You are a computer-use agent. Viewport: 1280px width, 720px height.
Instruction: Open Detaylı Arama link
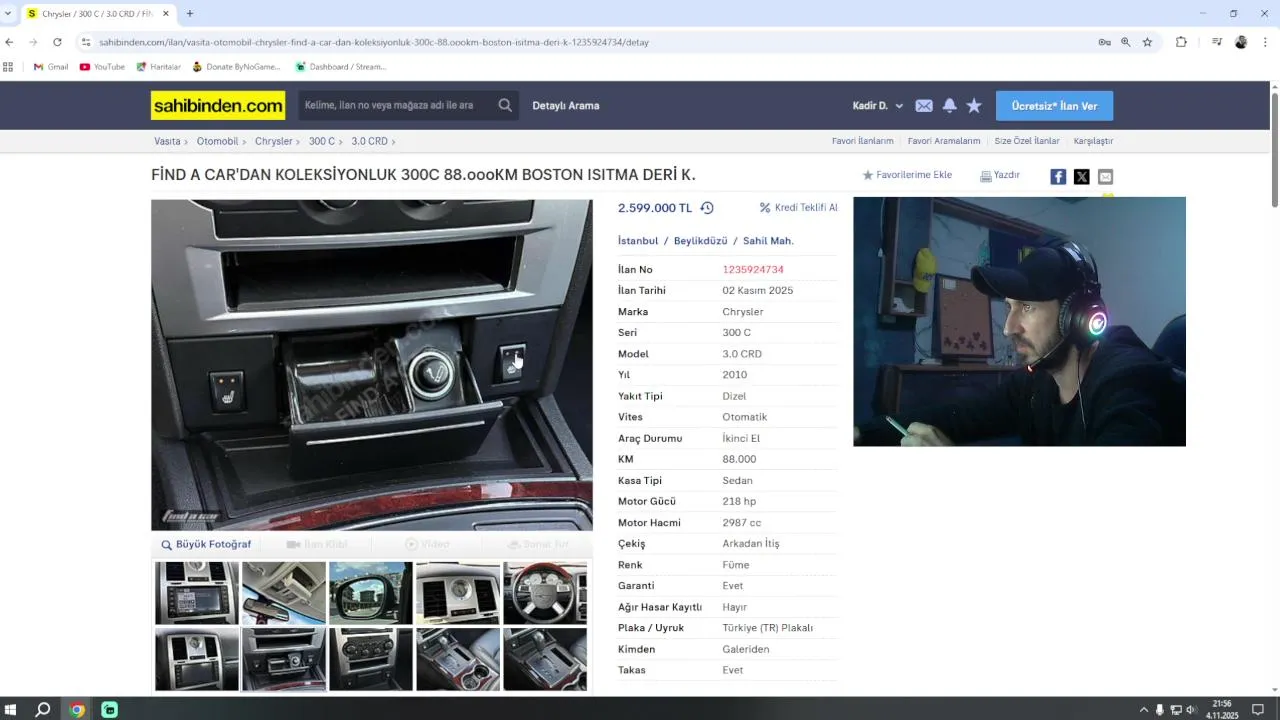[566, 106]
